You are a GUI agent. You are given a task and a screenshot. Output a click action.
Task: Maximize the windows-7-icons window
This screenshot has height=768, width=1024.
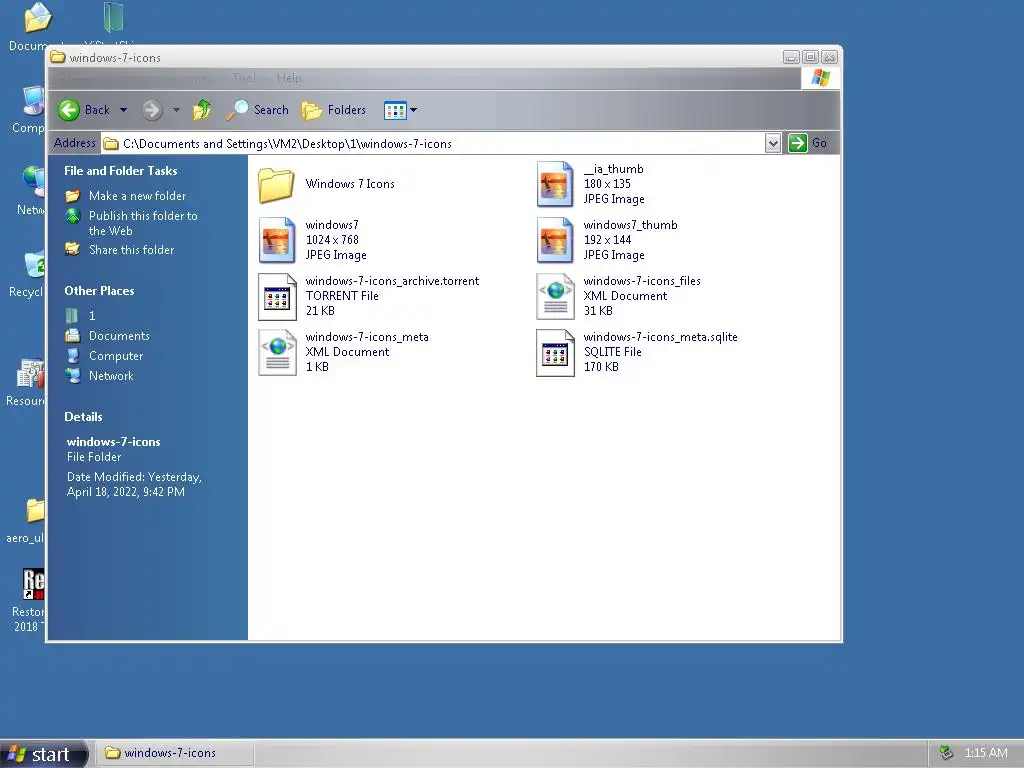tap(810, 57)
